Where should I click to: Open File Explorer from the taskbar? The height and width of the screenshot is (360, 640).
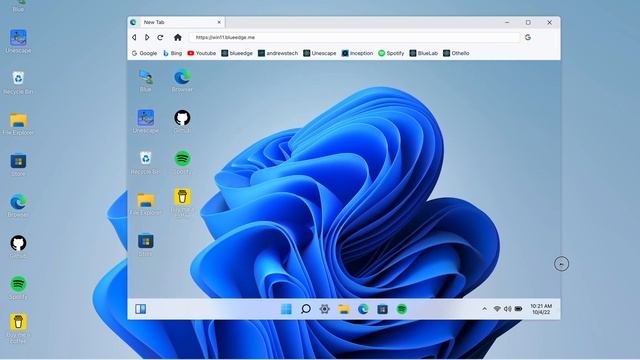(344, 309)
